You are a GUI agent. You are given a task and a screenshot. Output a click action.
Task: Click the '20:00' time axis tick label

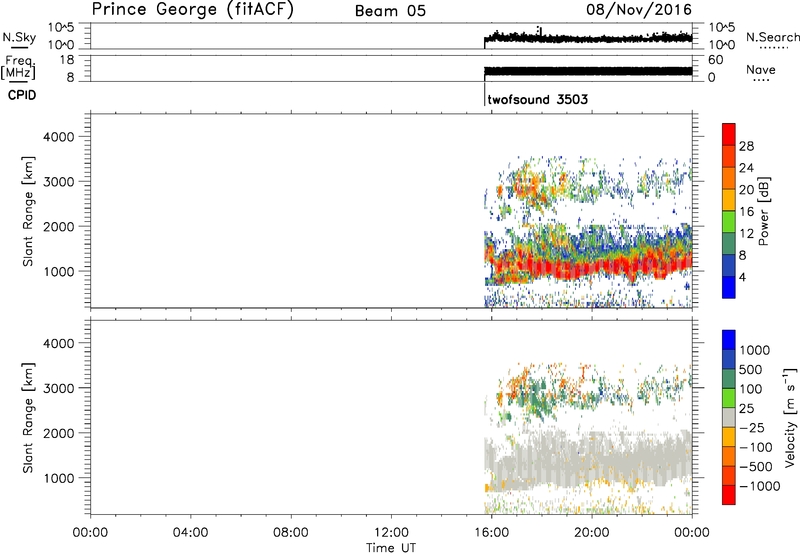coord(592,533)
